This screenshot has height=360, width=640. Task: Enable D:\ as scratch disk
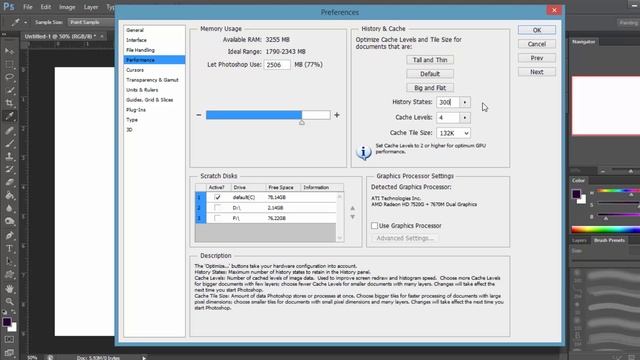click(217, 208)
